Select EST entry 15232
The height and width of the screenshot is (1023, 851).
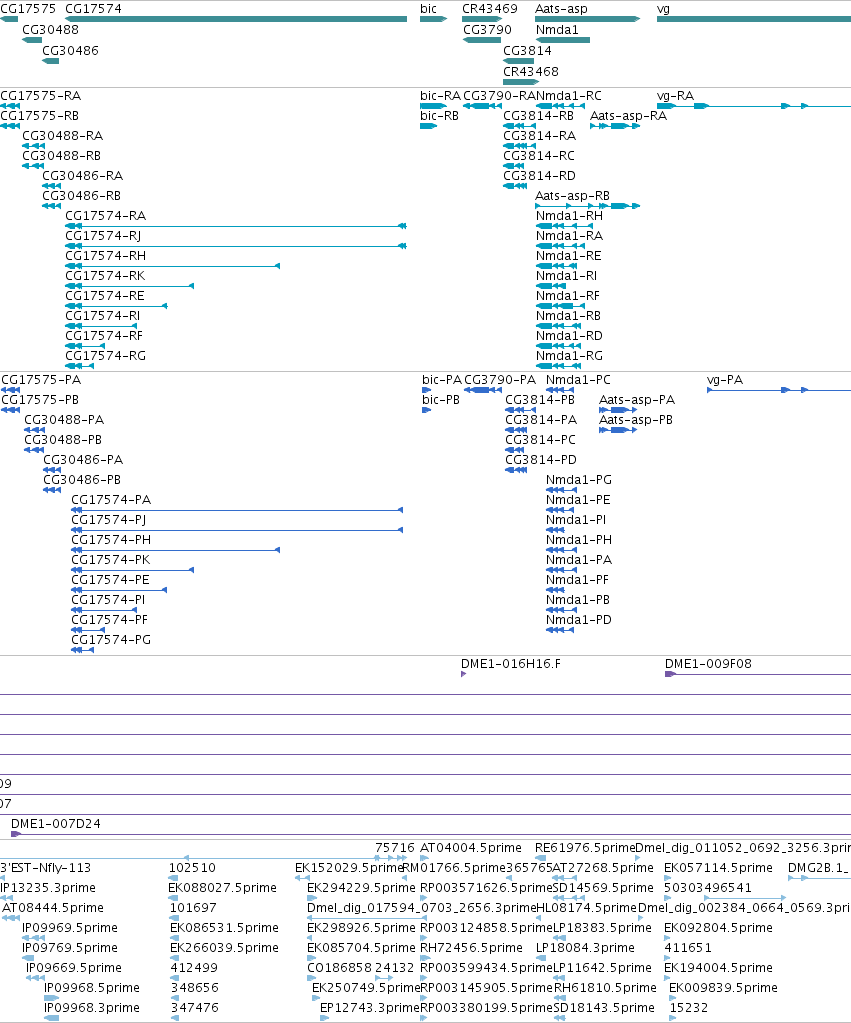(689, 1008)
